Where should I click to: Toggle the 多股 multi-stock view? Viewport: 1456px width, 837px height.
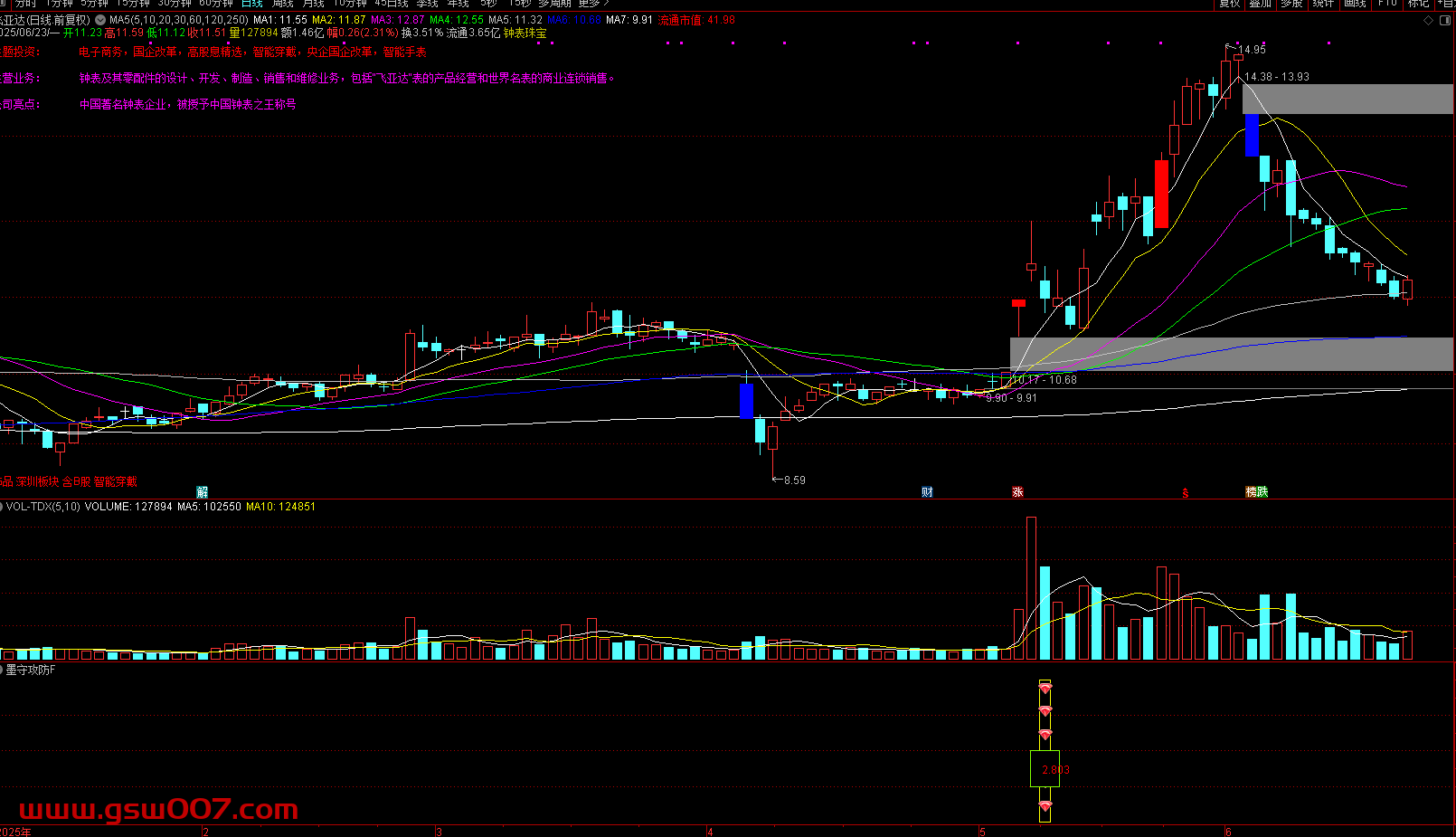1291,4
